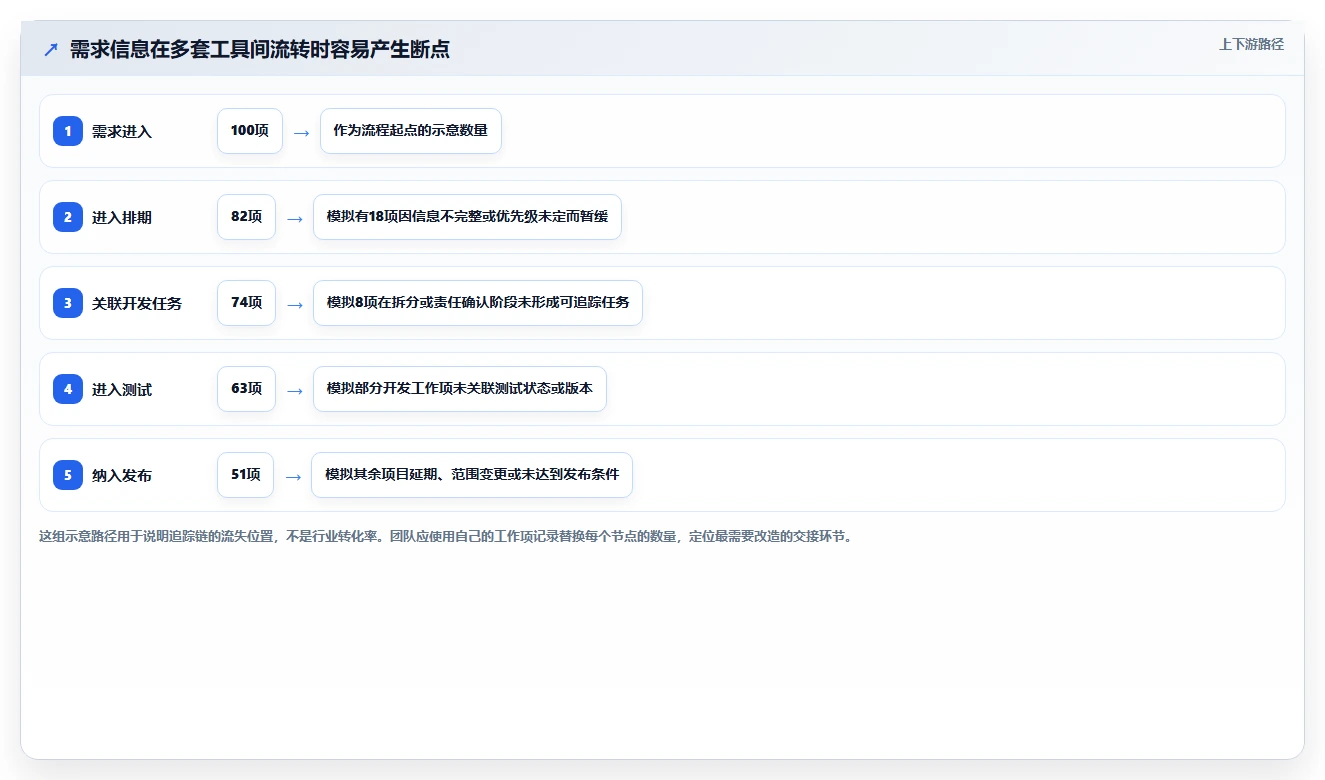Click the 63项 count badge
Screen dimensions: 1325x780
coord(246,389)
